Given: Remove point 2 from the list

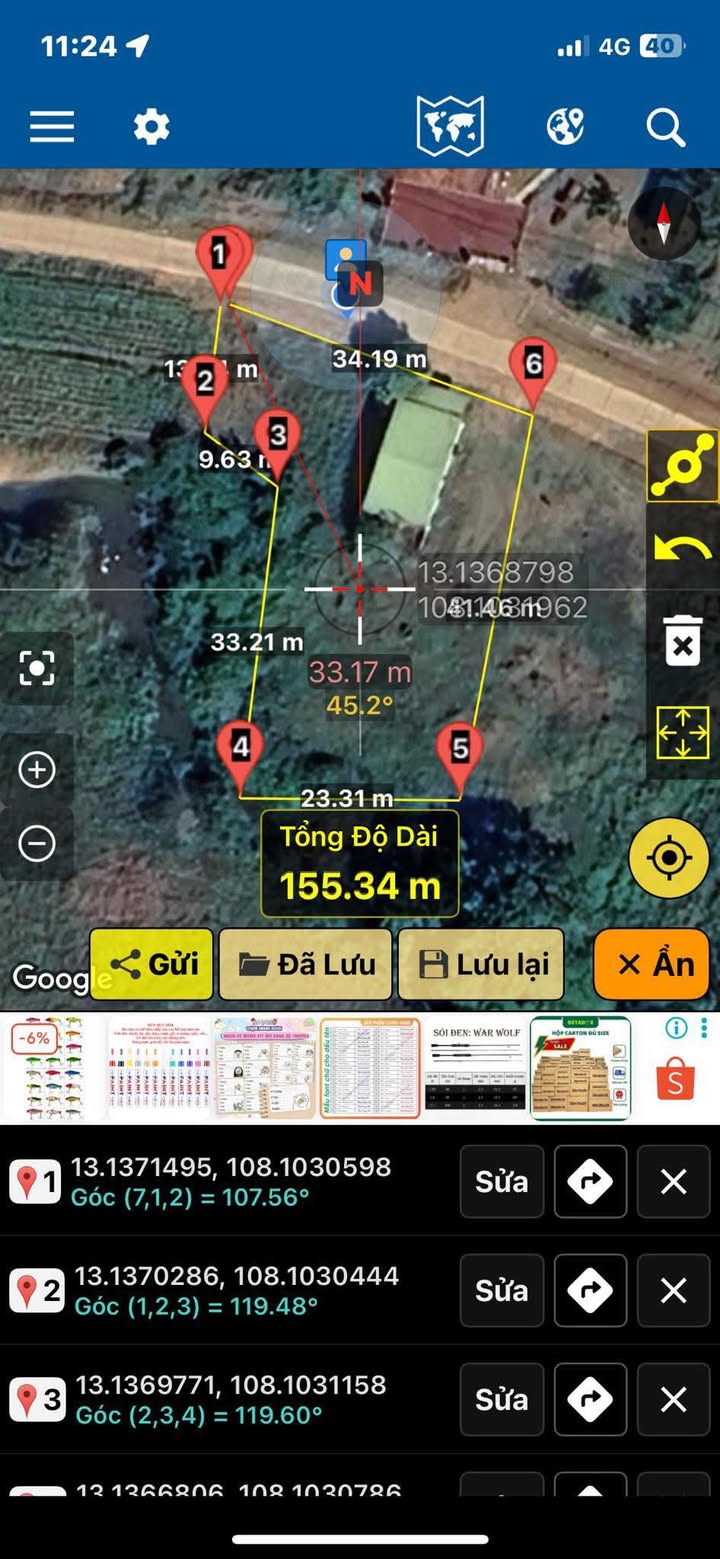Looking at the screenshot, I should (x=673, y=1291).
